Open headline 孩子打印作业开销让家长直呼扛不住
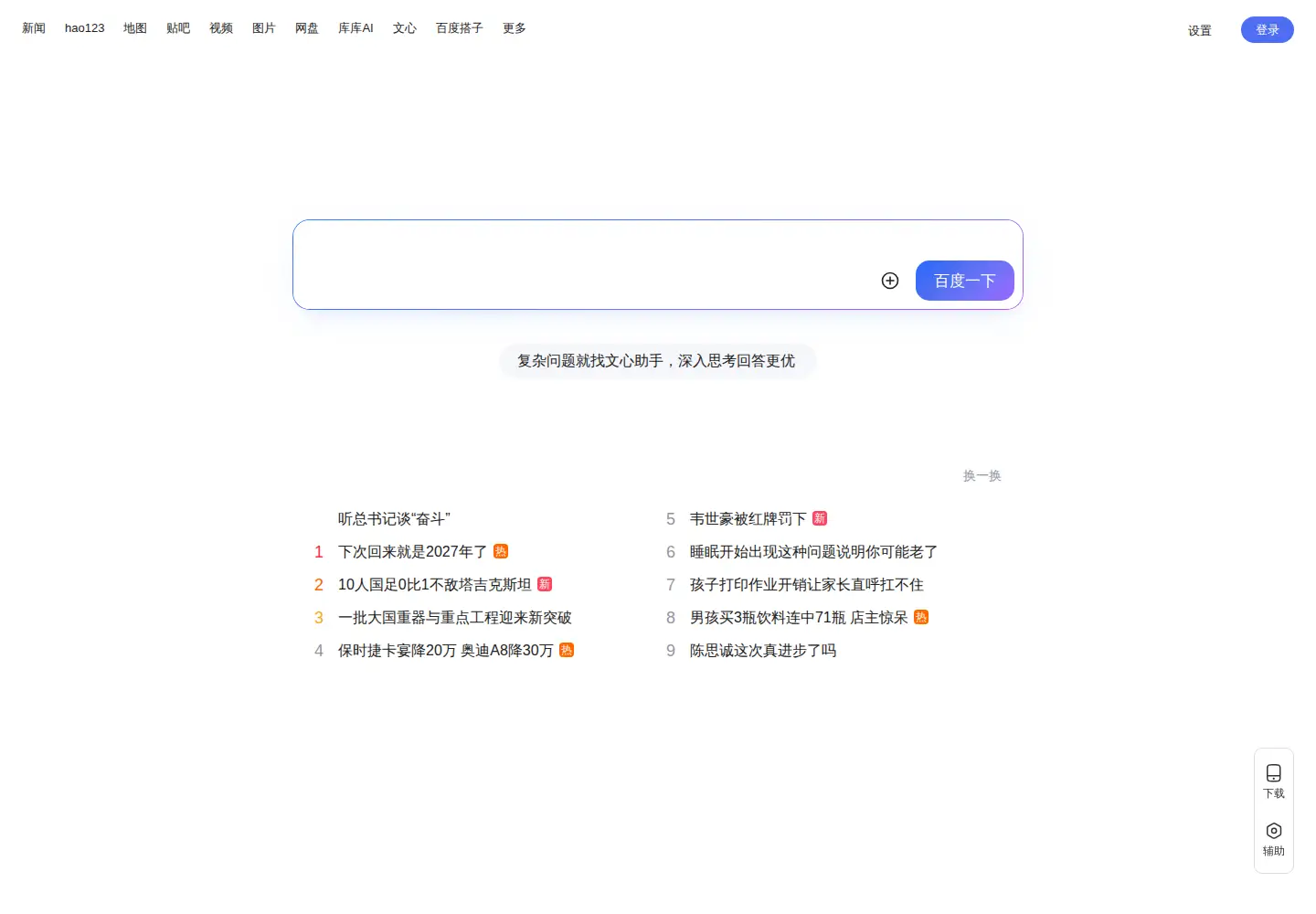The width and height of the screenshot is (1316, 914). tap(807, 584)
